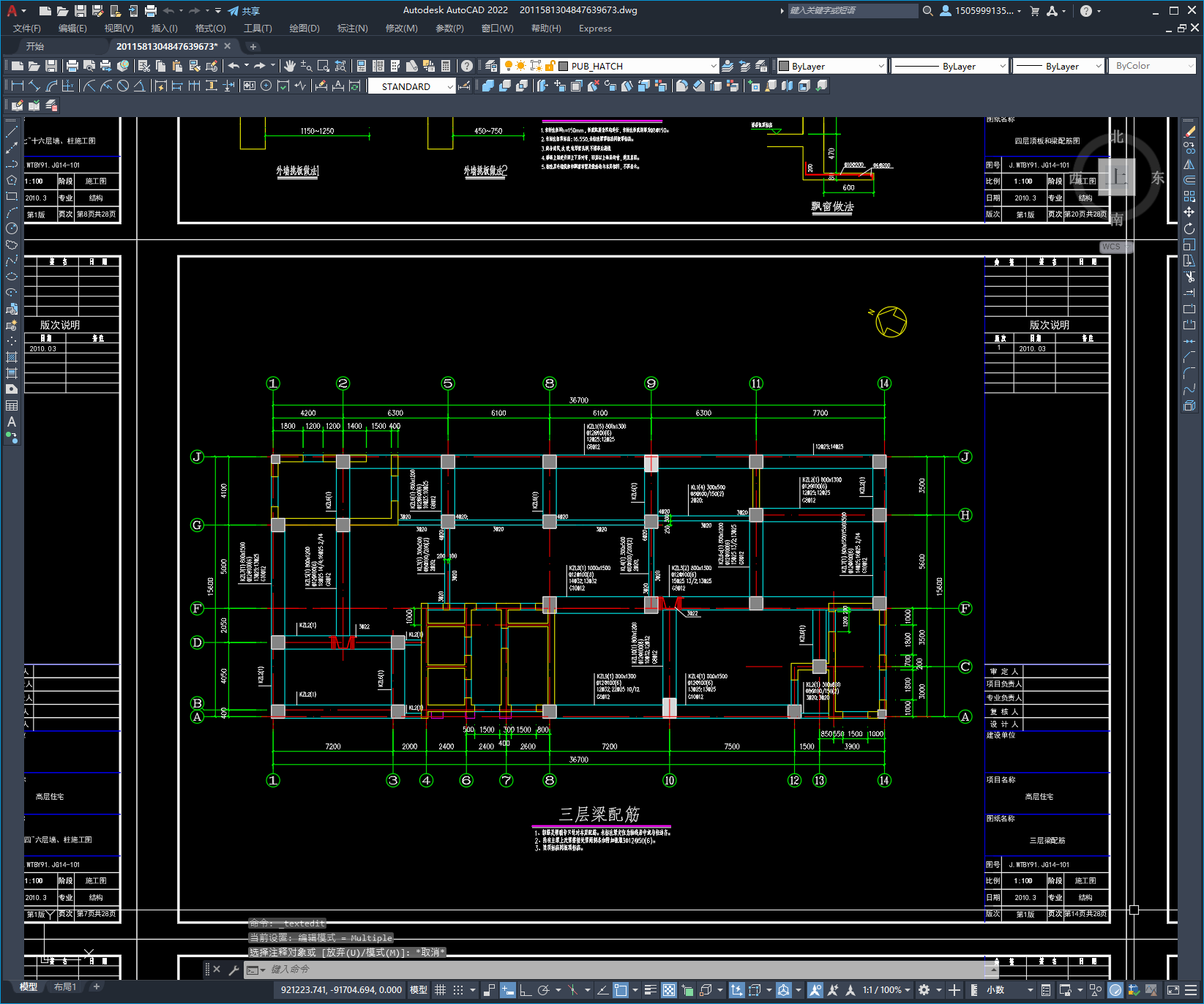
Task: Click the ByLayer color swatch square
Action: click(x=784, y=66)
